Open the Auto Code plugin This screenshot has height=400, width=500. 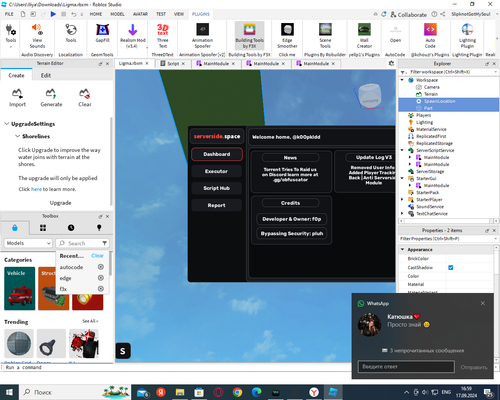[430, 36]
